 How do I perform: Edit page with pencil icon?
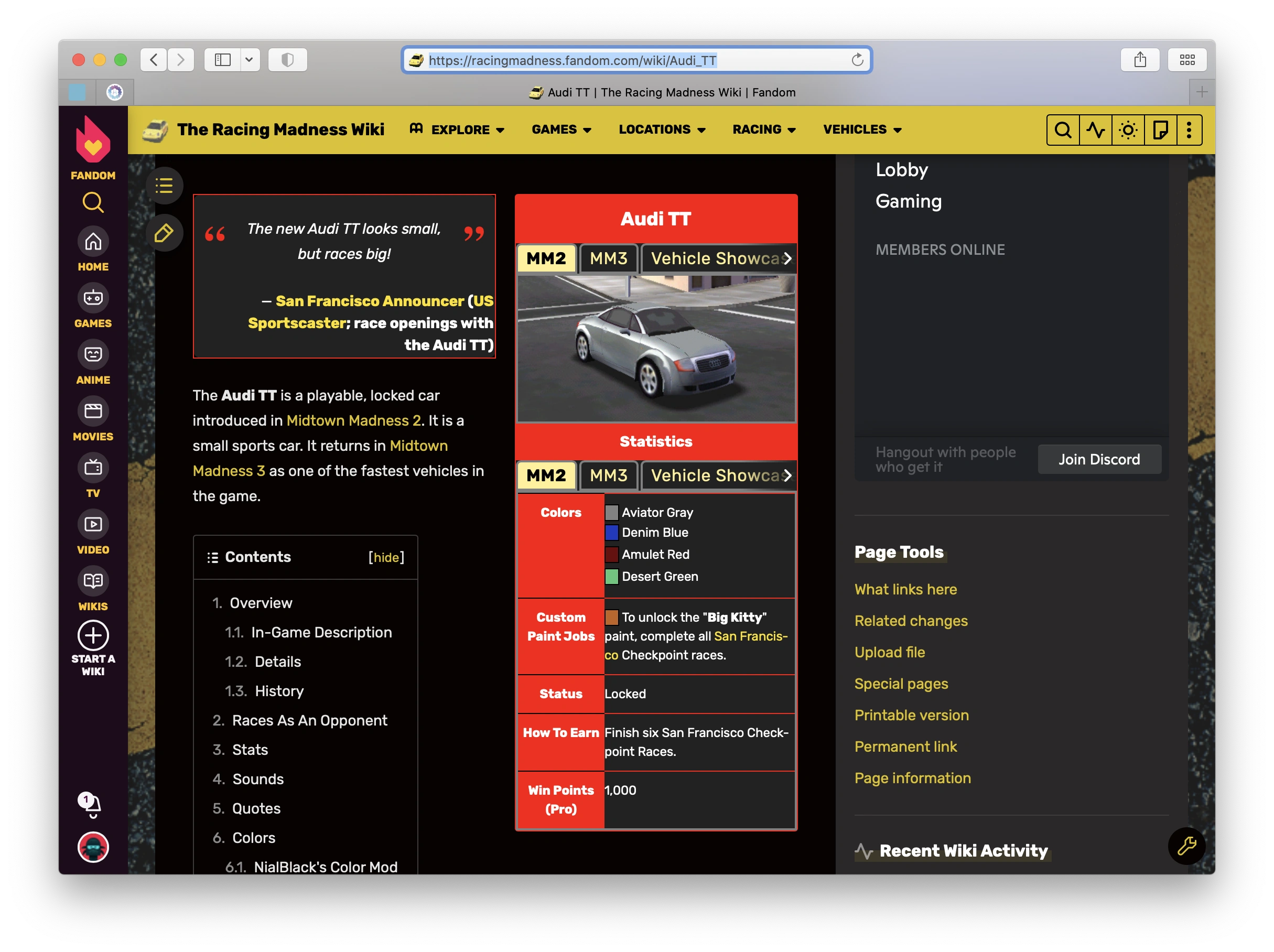pos(164,233)
